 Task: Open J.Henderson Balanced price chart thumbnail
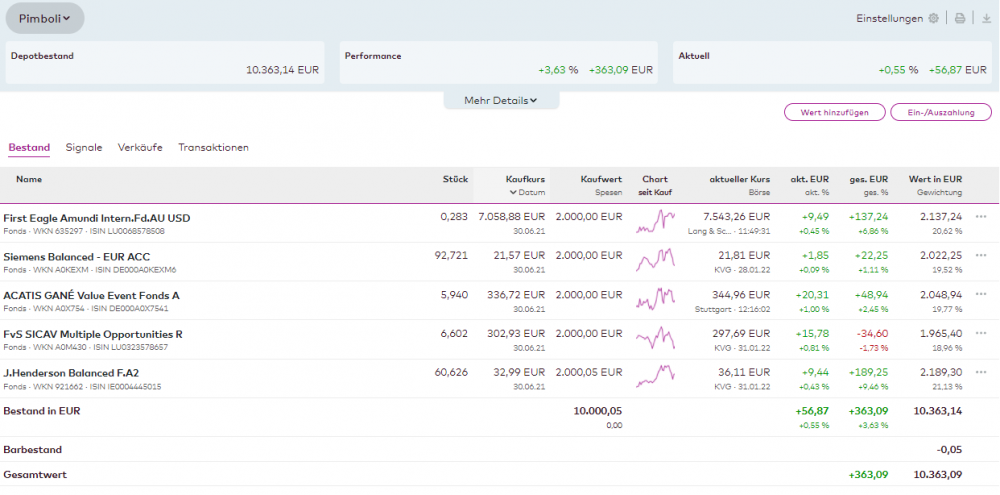click(x=655, y=378)
